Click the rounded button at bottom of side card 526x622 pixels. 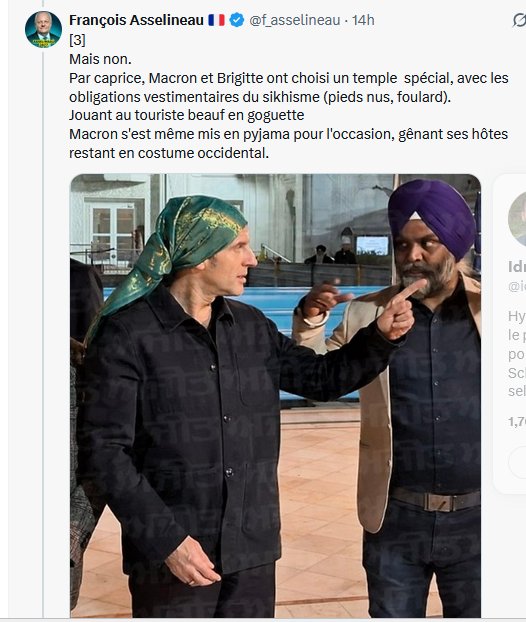[x=517, y=463]
